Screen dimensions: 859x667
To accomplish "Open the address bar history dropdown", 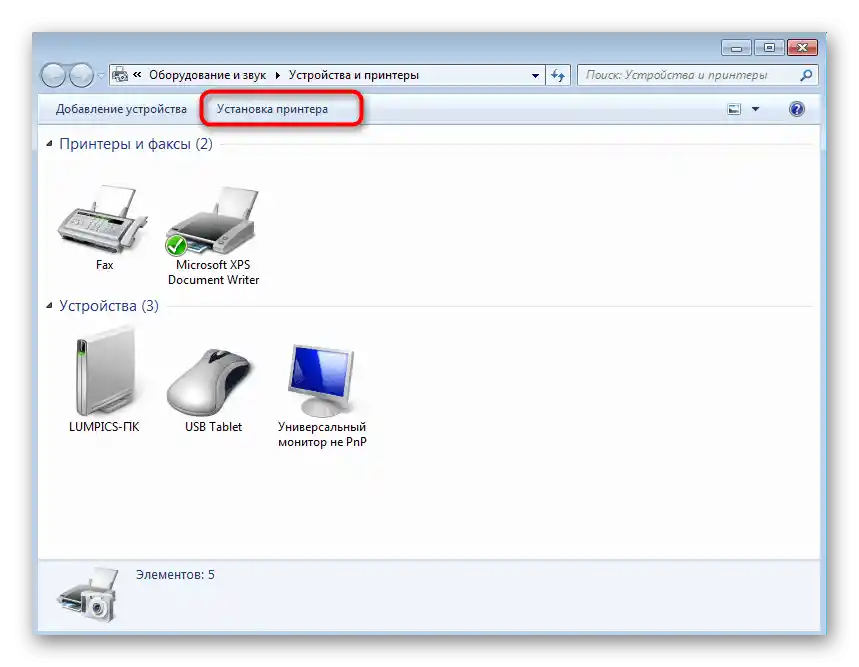I will [535, 76].
